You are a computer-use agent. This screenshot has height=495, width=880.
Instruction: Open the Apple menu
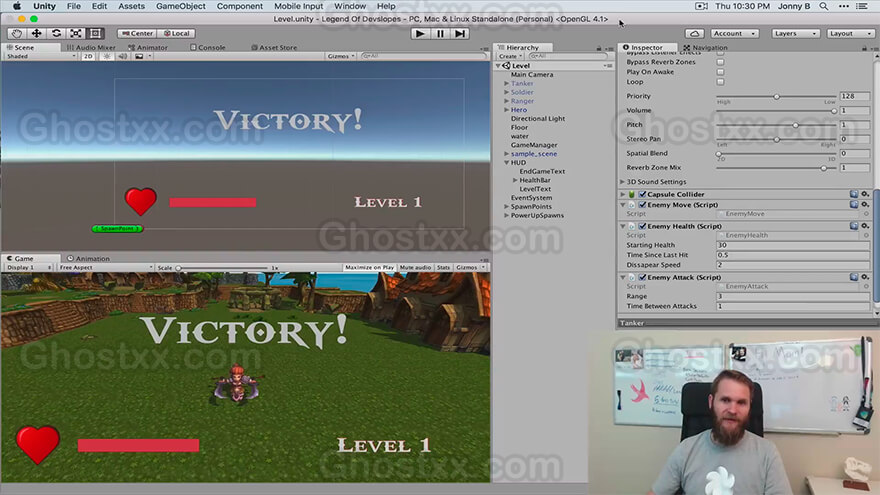pyautogui.click(x=17, y=6)
